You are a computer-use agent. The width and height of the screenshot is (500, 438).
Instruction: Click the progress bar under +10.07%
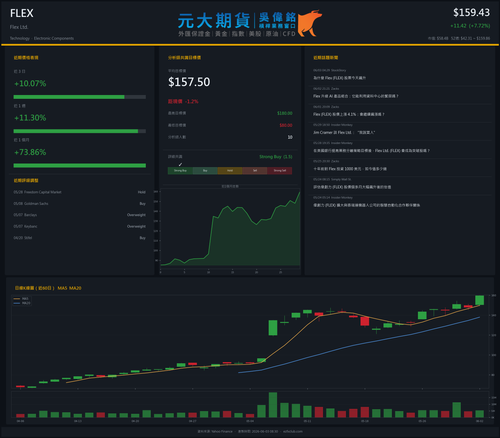click(80, 97)
